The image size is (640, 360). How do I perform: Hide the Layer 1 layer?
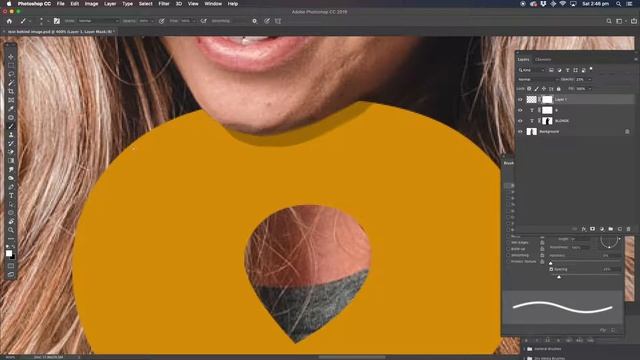tap(520, 100)
